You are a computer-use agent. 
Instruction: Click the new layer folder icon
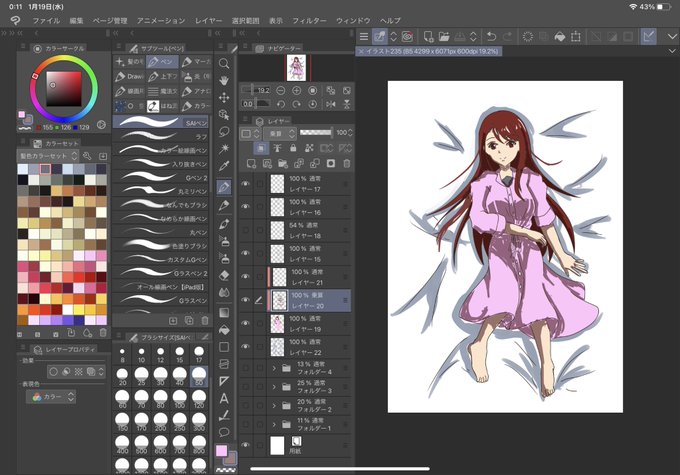click(283, 163)
